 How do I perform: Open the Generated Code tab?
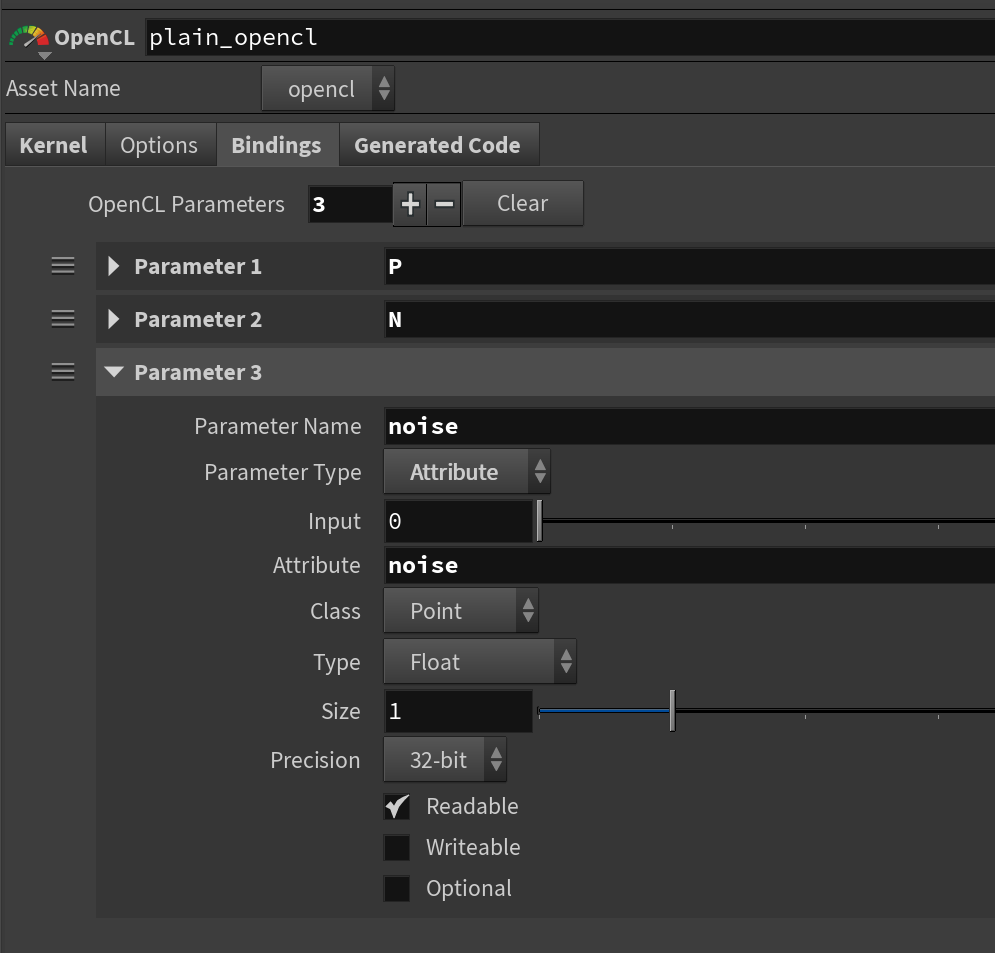(x=437, y=145)
